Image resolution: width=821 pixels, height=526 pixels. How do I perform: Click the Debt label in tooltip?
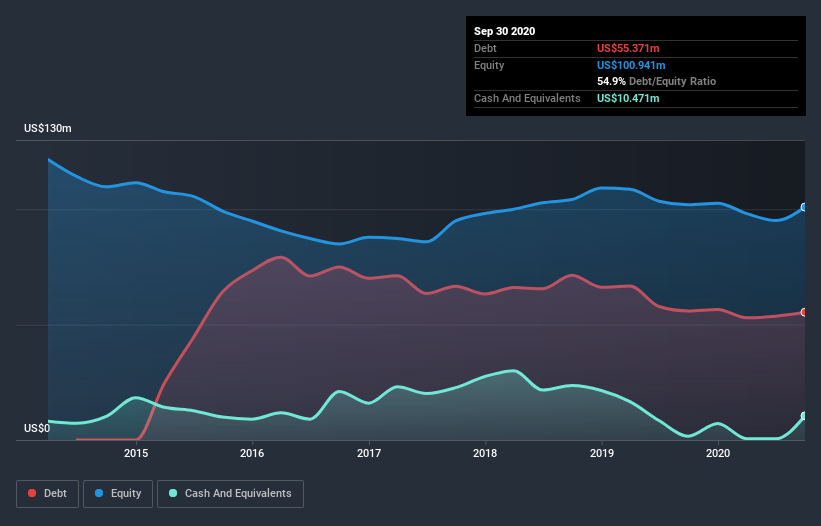point(485,48)
